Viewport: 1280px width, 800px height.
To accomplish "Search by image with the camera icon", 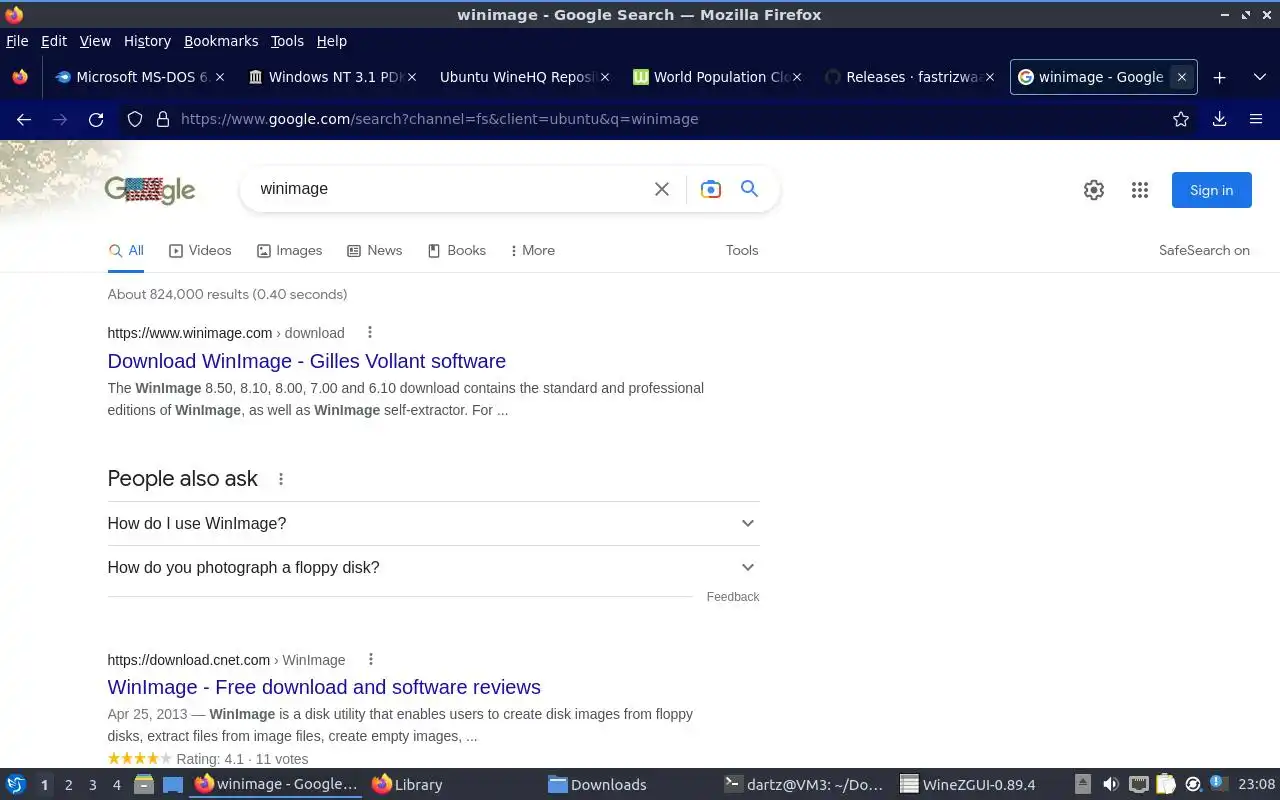I will (711, 189).
